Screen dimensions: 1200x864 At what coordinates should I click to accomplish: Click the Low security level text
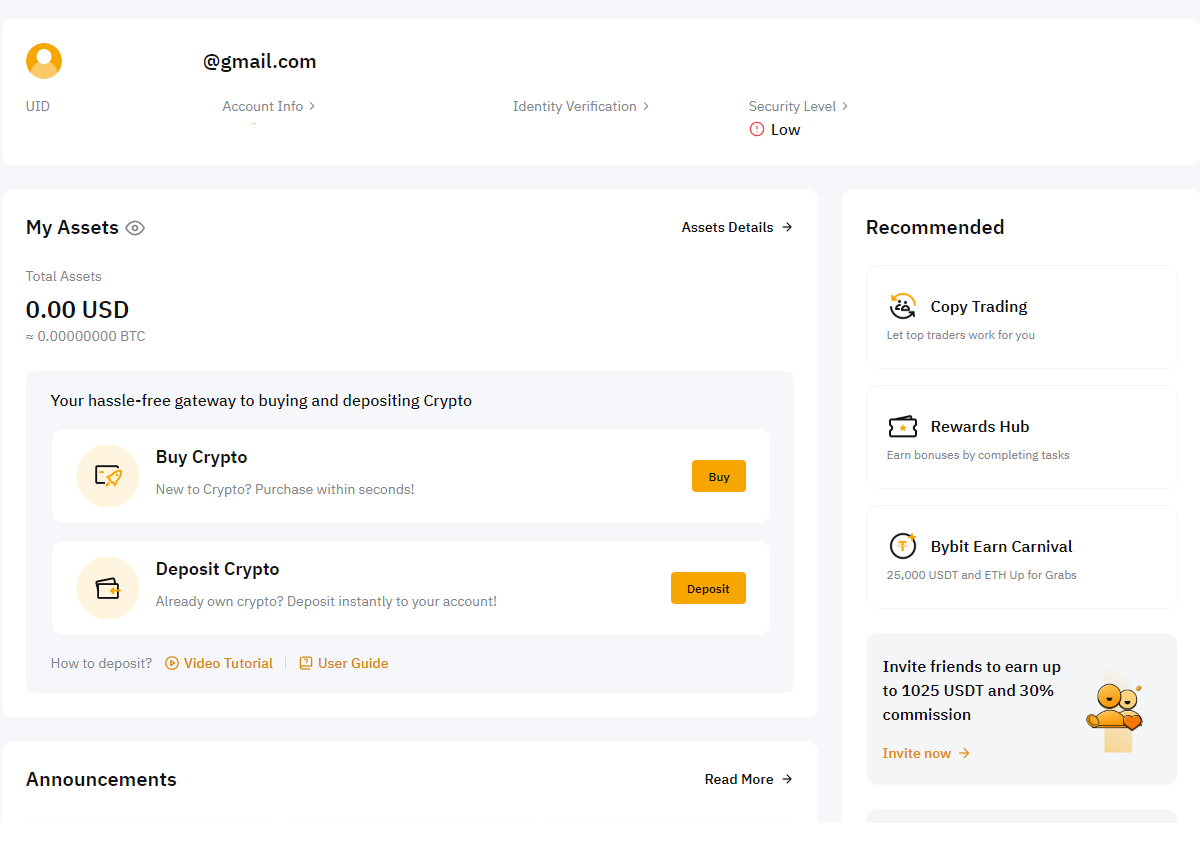tap(785, 129)
